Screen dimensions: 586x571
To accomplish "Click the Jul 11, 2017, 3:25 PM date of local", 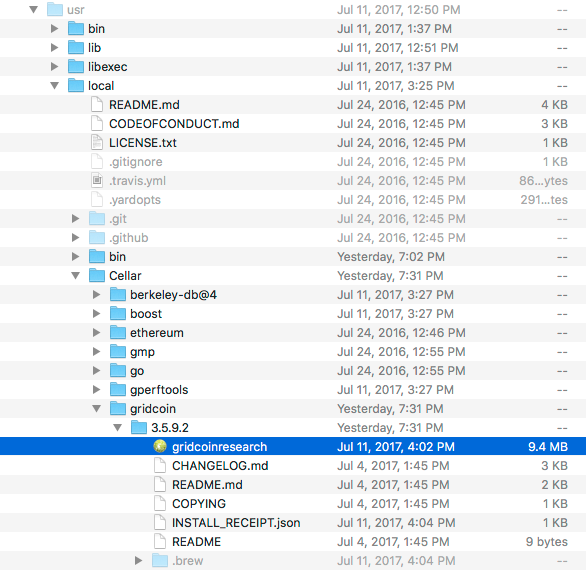I will (x=396, y=86).
